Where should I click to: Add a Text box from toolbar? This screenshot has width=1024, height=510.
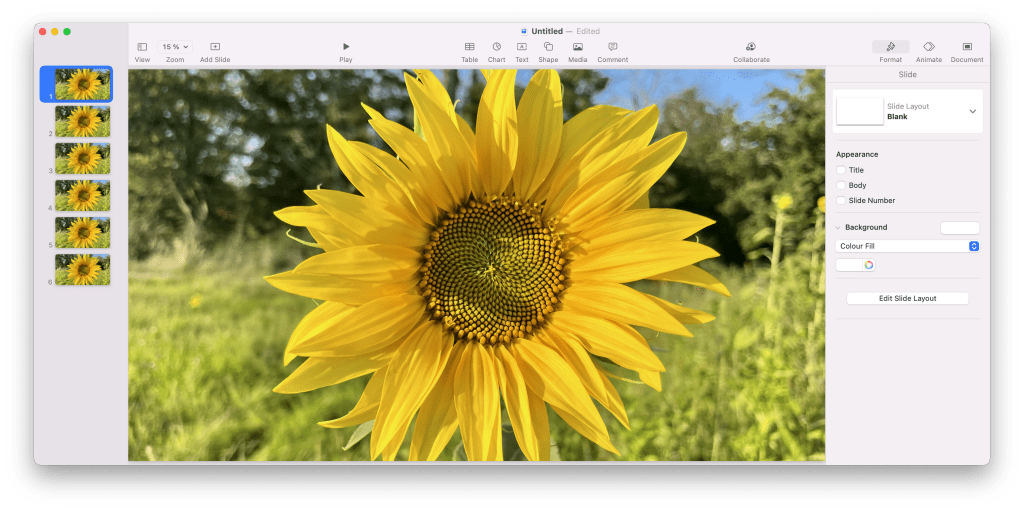pyautogui.click(x=522, y=47)
